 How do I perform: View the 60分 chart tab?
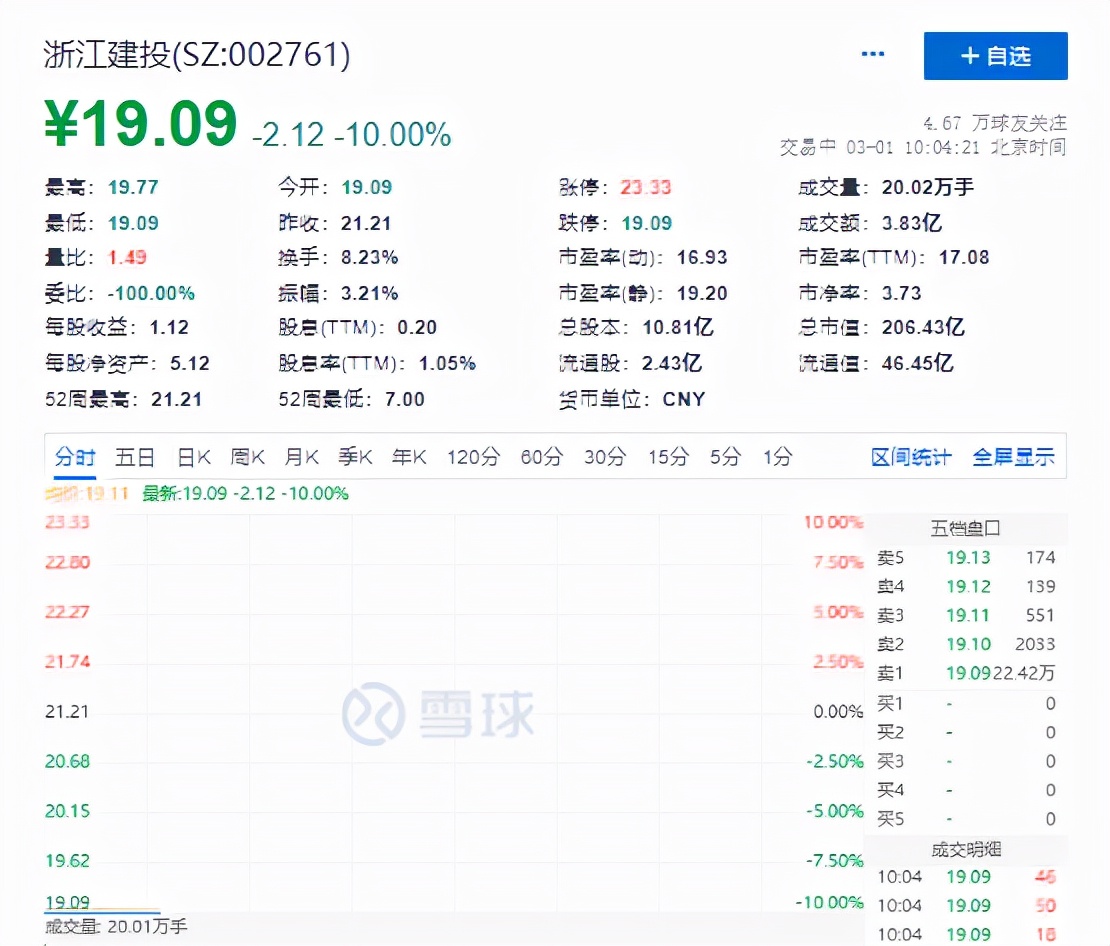pyautogui.click(x=542, y=457)
